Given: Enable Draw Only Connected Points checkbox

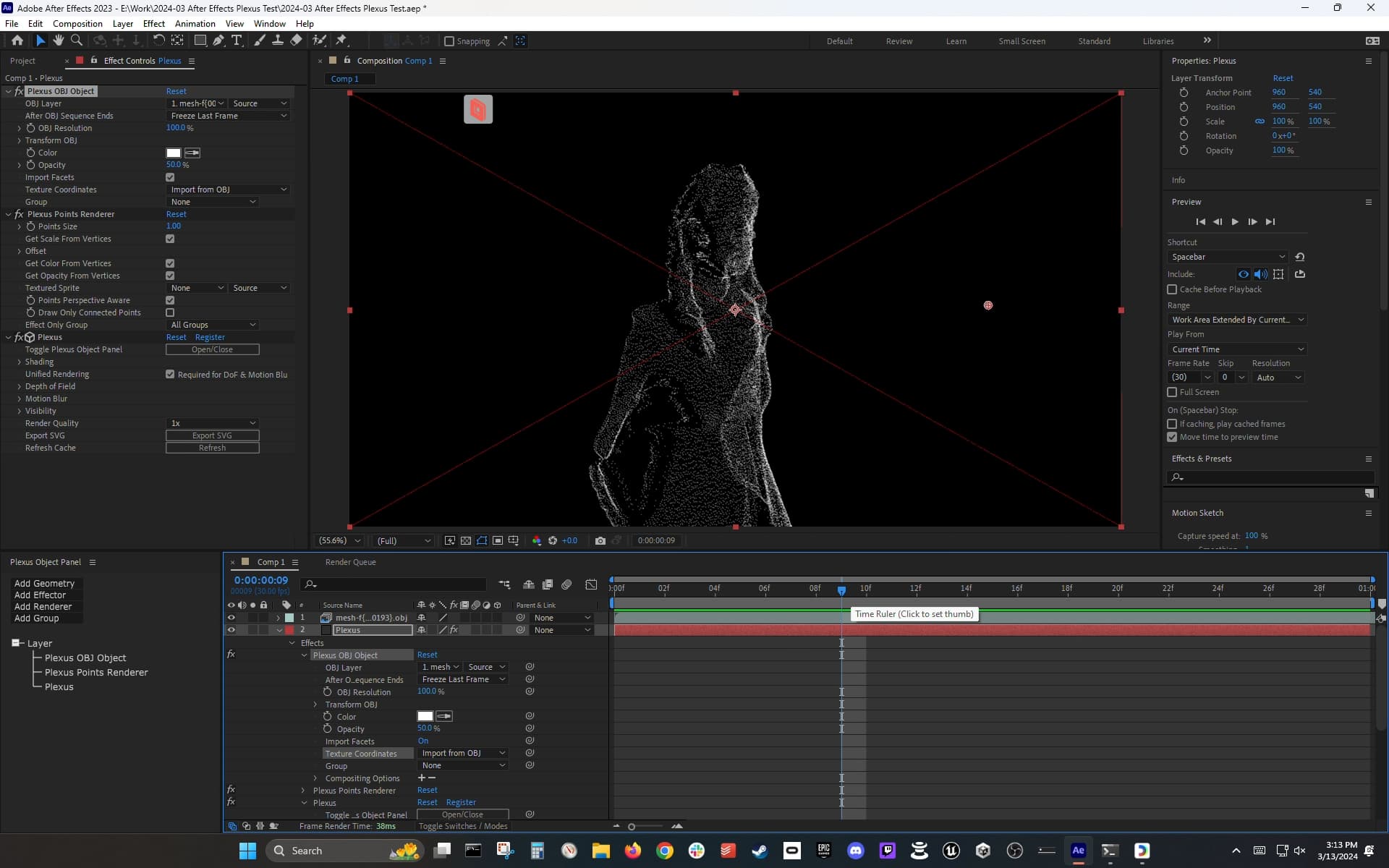Looking at the screenshot, I should (170, 312).
